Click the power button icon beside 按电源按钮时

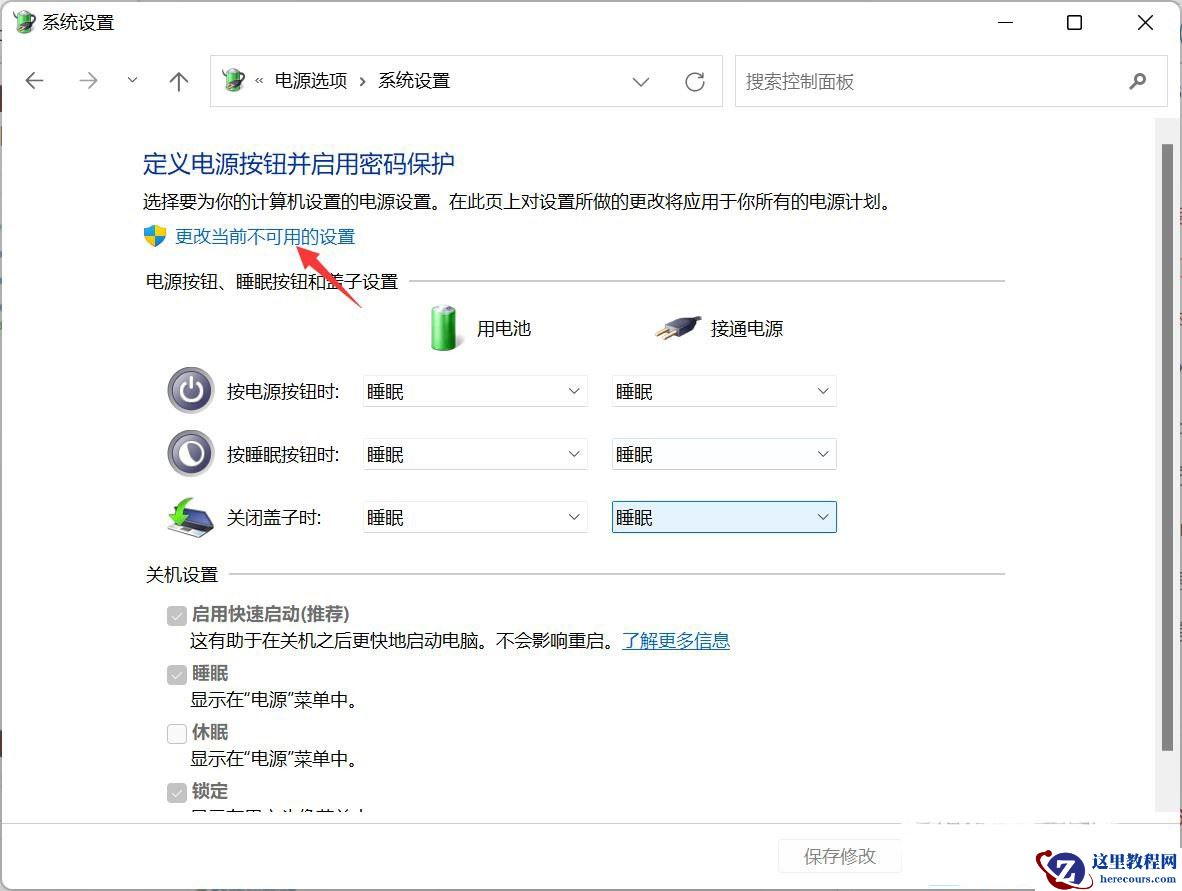pos(190,391)
